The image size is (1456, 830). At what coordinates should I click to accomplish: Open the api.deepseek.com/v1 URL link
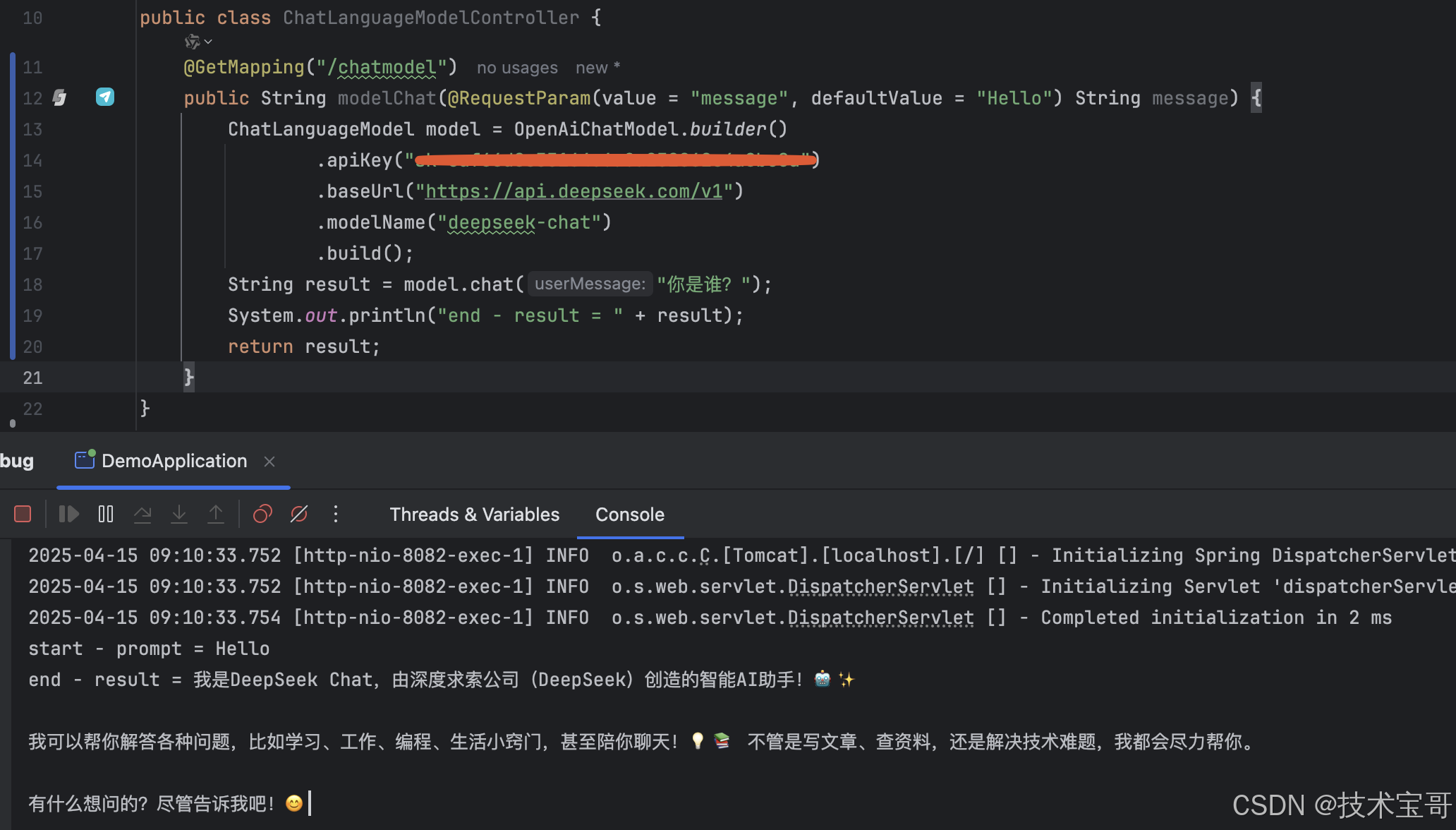coord(574,191)
